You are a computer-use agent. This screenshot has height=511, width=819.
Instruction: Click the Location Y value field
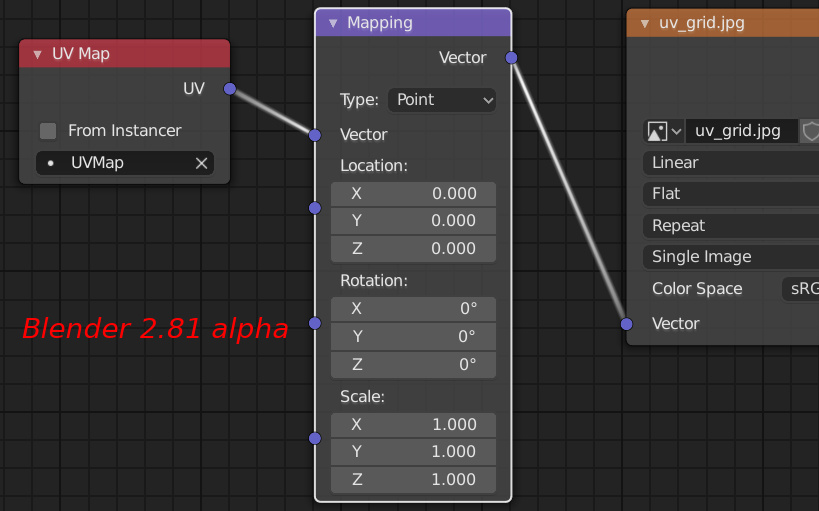(413, 221)
